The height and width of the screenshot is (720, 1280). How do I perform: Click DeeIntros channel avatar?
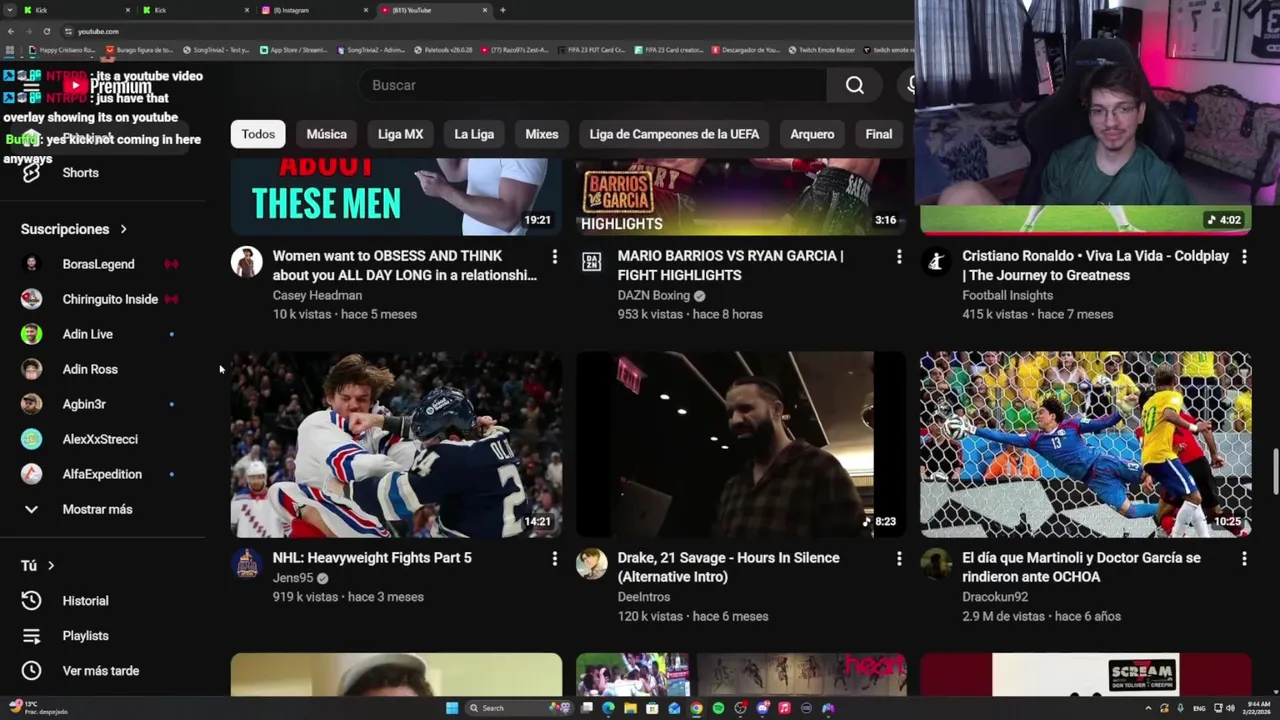(x=591, y=564)
